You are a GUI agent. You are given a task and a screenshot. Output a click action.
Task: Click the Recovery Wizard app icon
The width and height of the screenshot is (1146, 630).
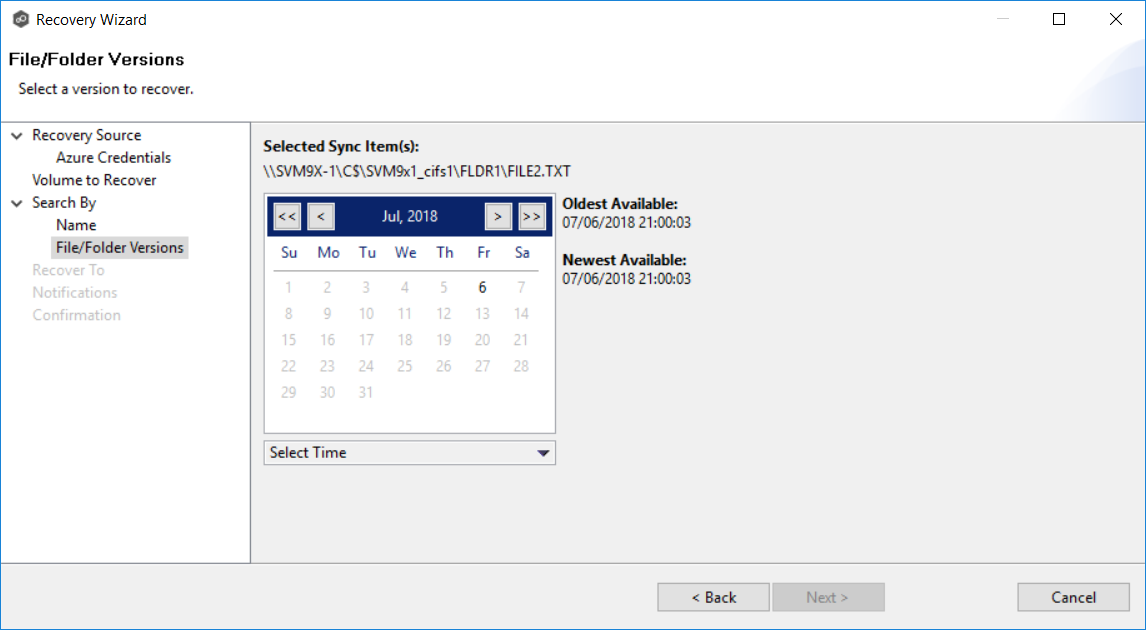tap(20, 19)
